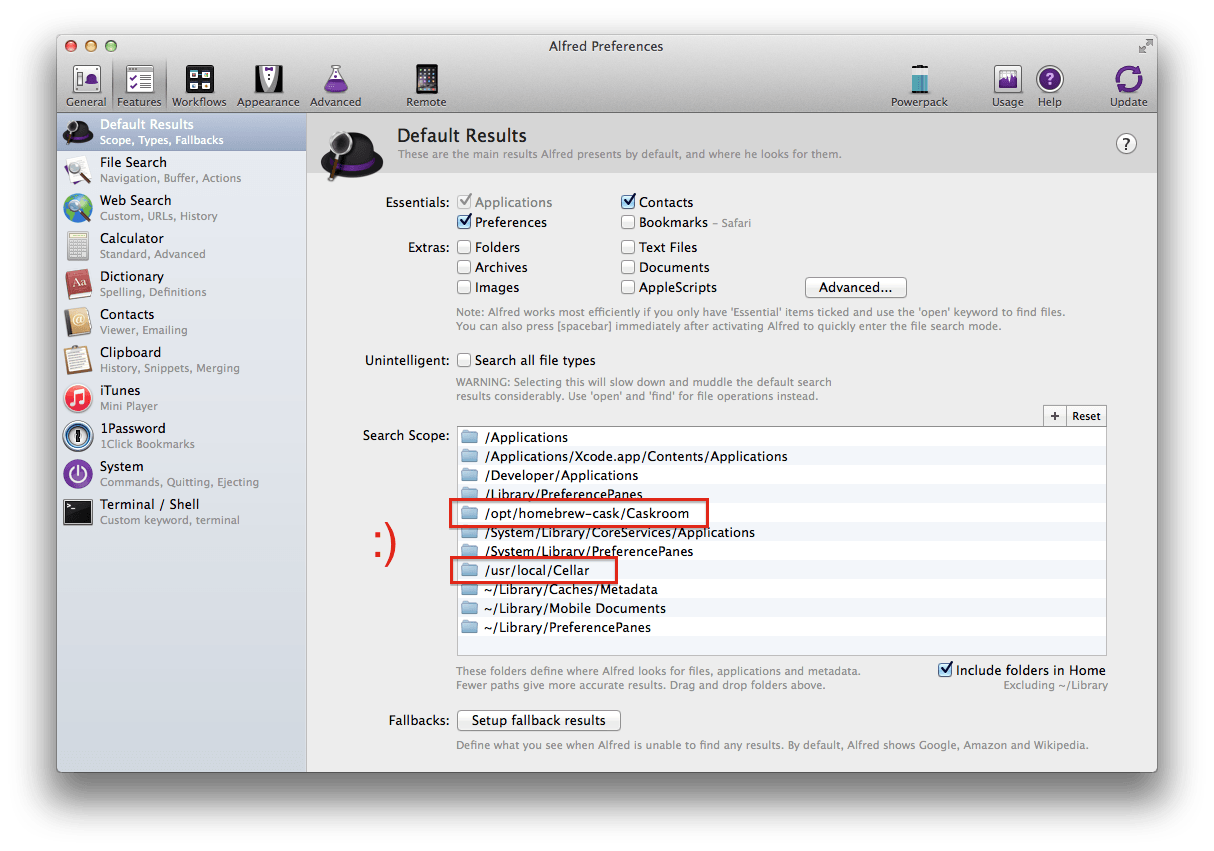Uncheck Include folders in Home

pos(945,670)
